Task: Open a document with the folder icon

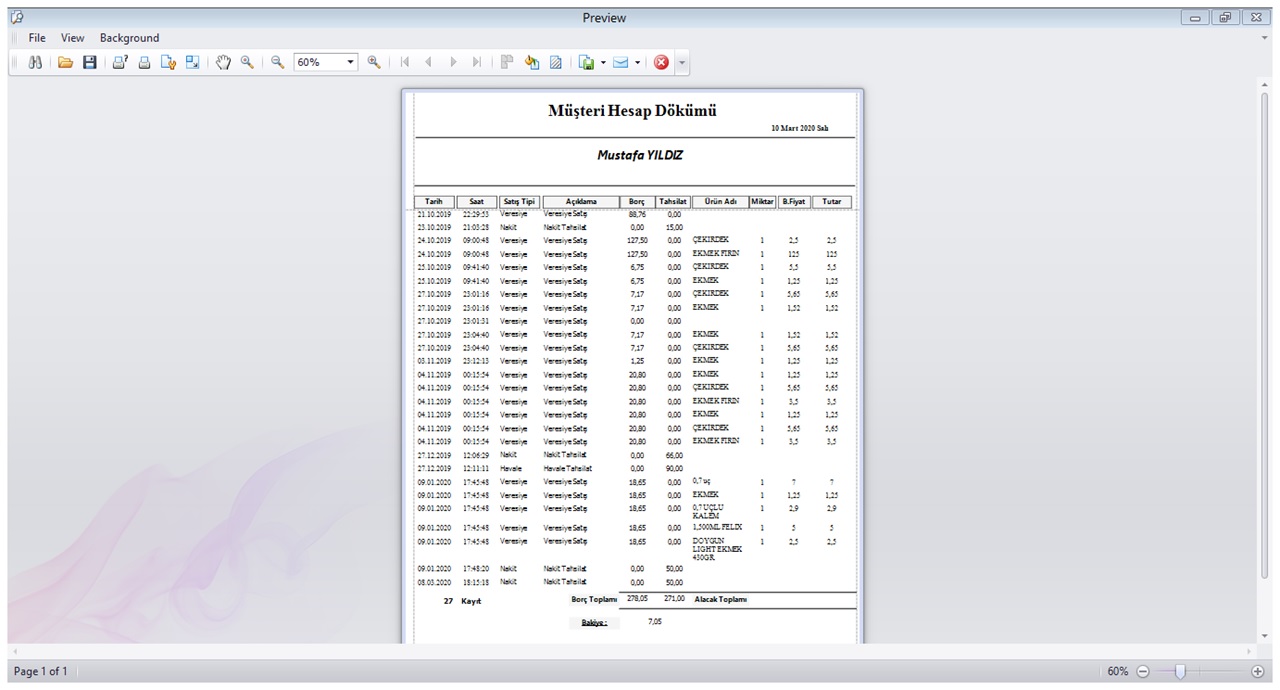Action: 66,62
